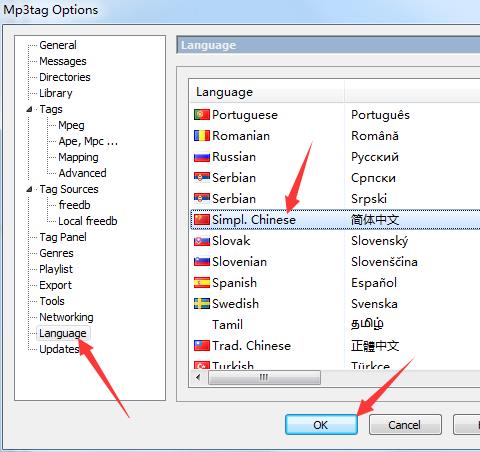This screenshot has width=480, height=452.
Task: Select the Simpl. Chinese flag icon
Action: [202, 220]
